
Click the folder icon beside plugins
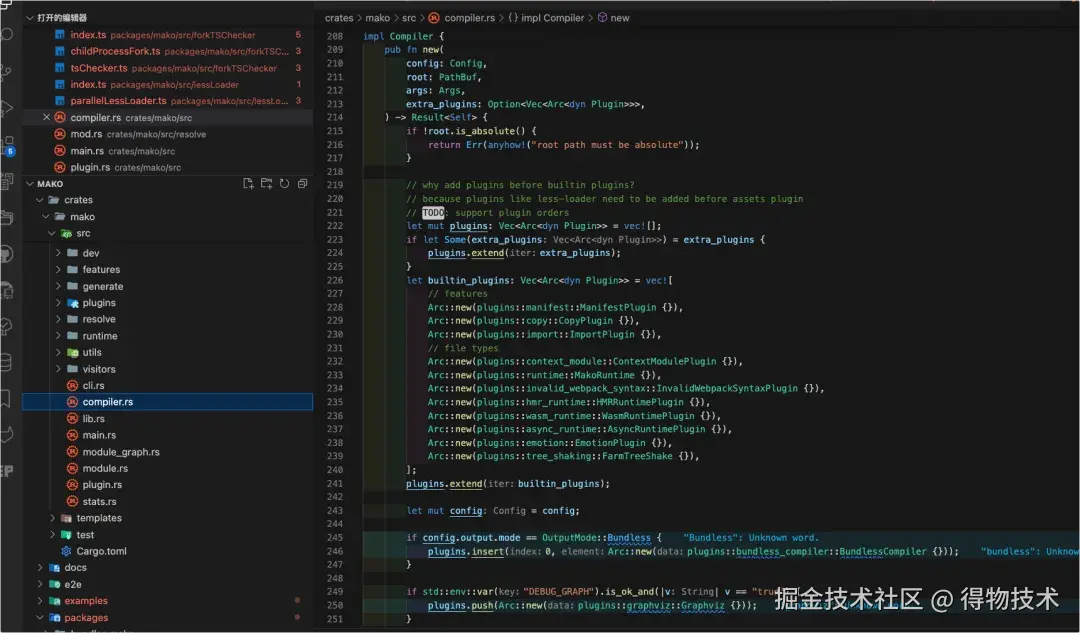coord(72,303)
